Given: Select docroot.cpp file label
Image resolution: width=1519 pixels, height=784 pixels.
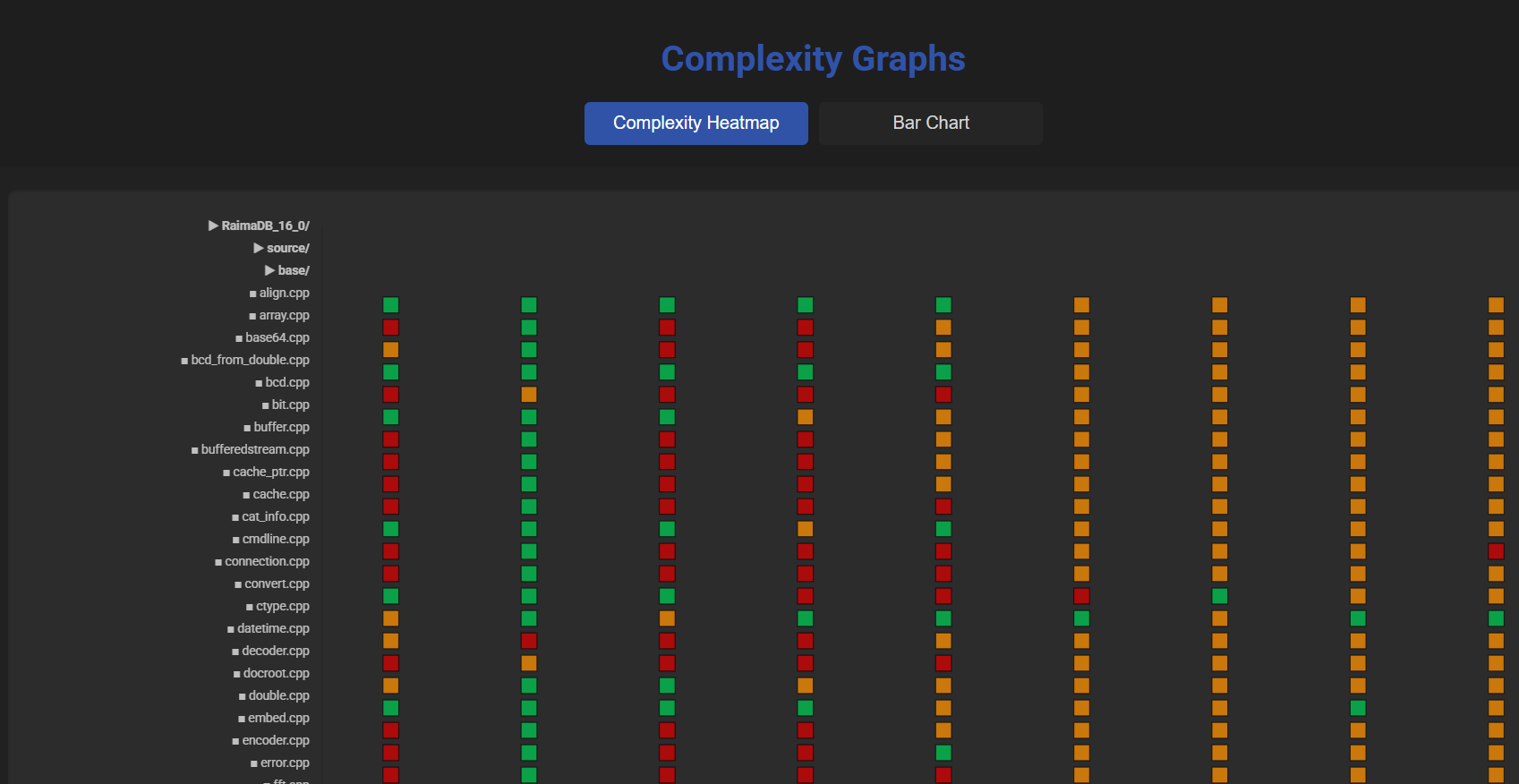Looking at the screenshot, I should point(271,673).
